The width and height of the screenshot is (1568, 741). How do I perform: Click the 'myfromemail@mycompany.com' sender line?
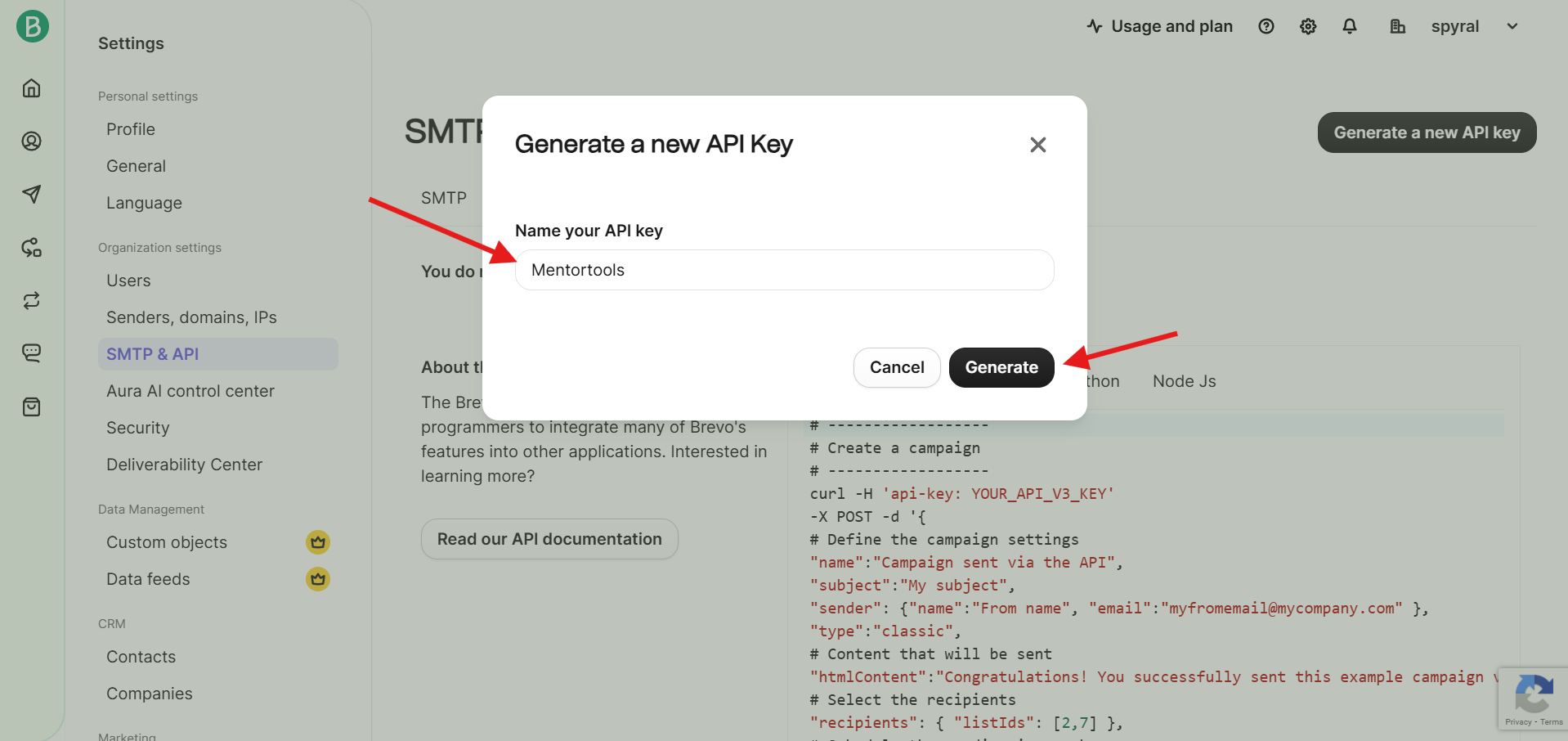pos(1119,609)
